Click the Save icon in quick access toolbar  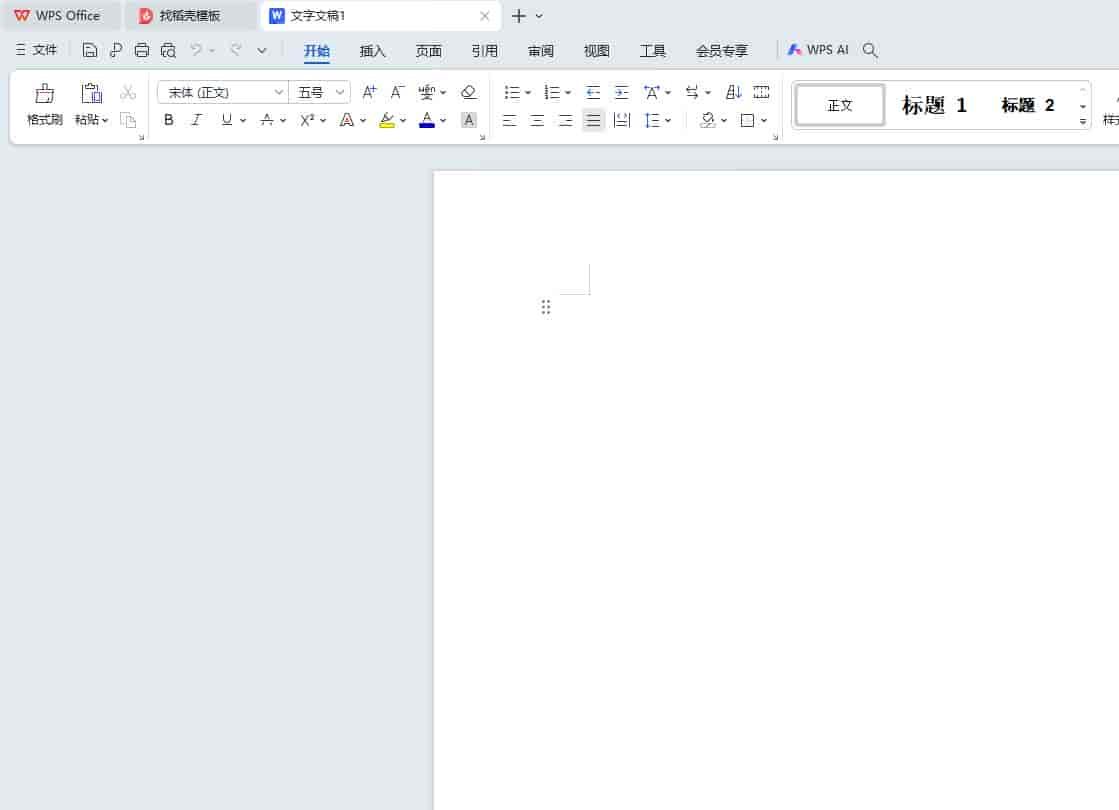coord(90,50)
